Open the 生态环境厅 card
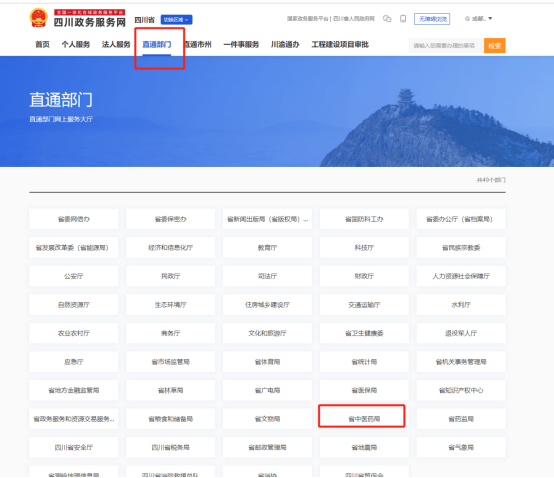This screenshot has height=478, width=554. (x=171, y=305)
